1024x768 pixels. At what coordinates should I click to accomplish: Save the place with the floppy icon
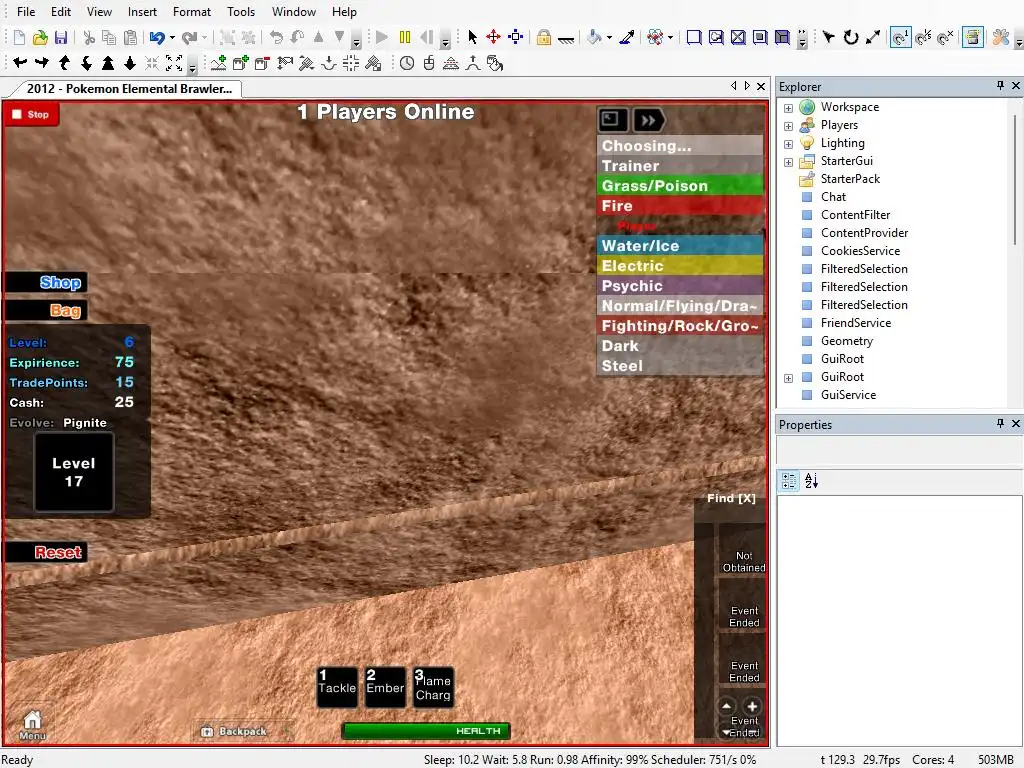61,37
